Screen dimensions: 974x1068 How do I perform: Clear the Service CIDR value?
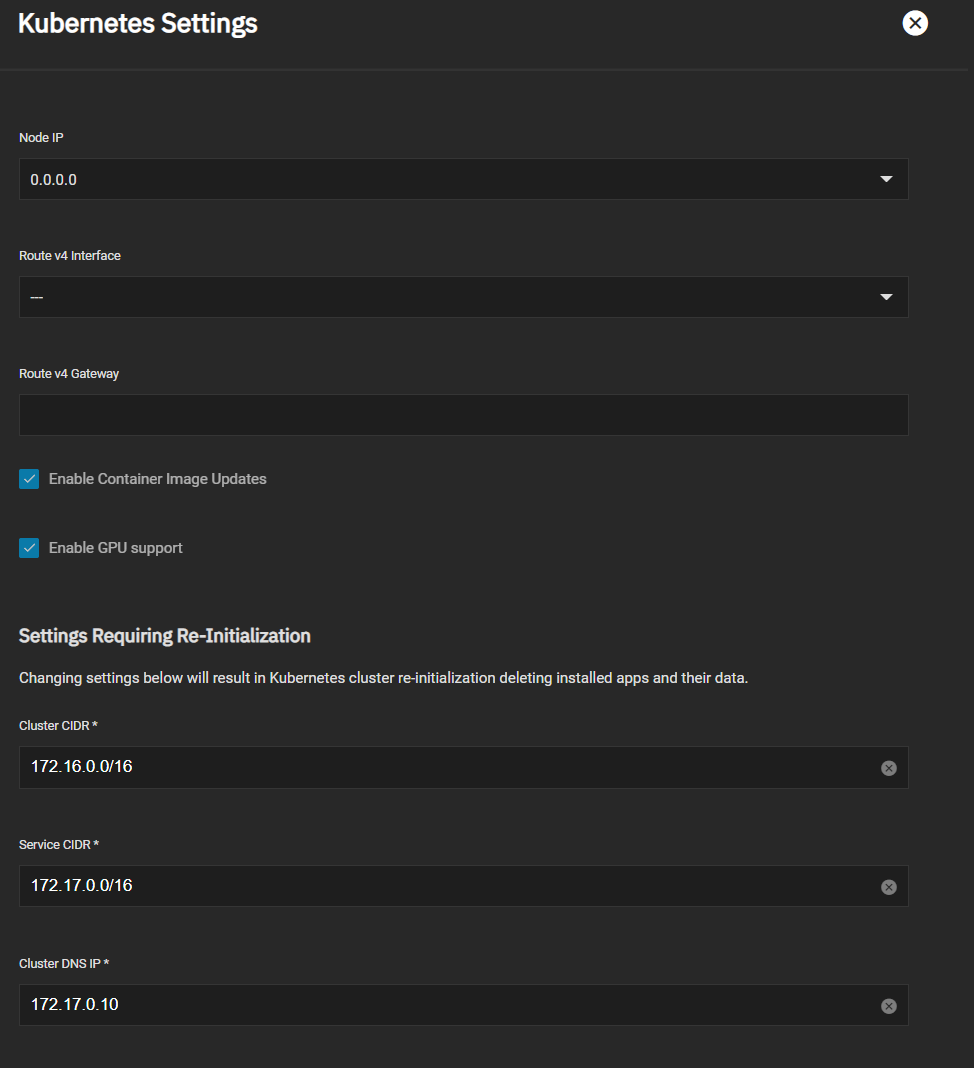889,887
